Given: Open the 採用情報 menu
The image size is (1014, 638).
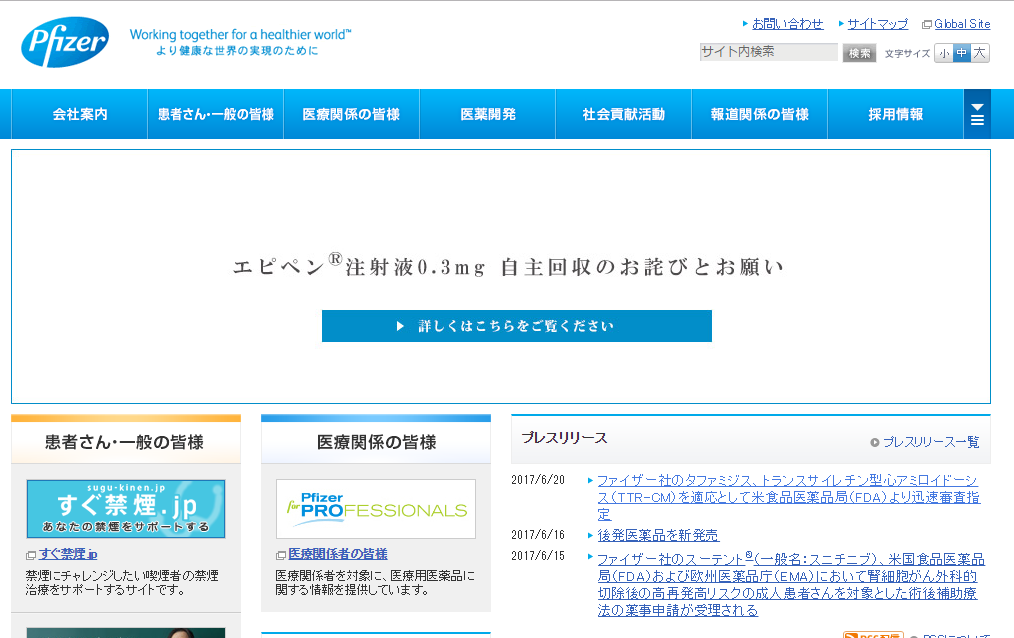Looking at the screenshot, I should [895, 114].
